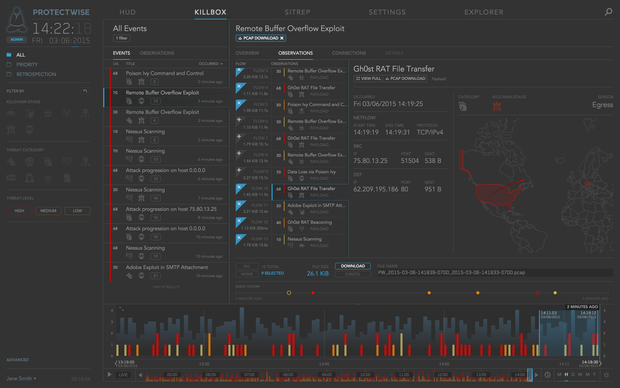This screenshot has height=388, width=620.
Task: Click the red dot in event history
Action: pyautogui.click(x=313, y=293)
